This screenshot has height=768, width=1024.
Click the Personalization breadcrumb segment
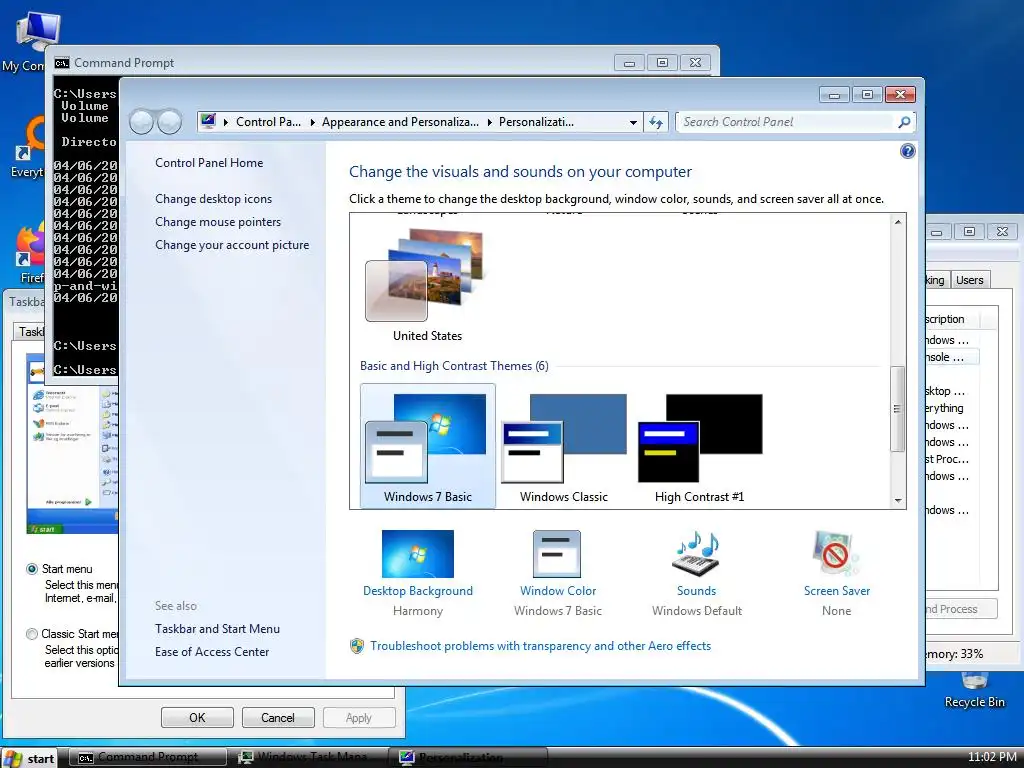click(536, 122)
